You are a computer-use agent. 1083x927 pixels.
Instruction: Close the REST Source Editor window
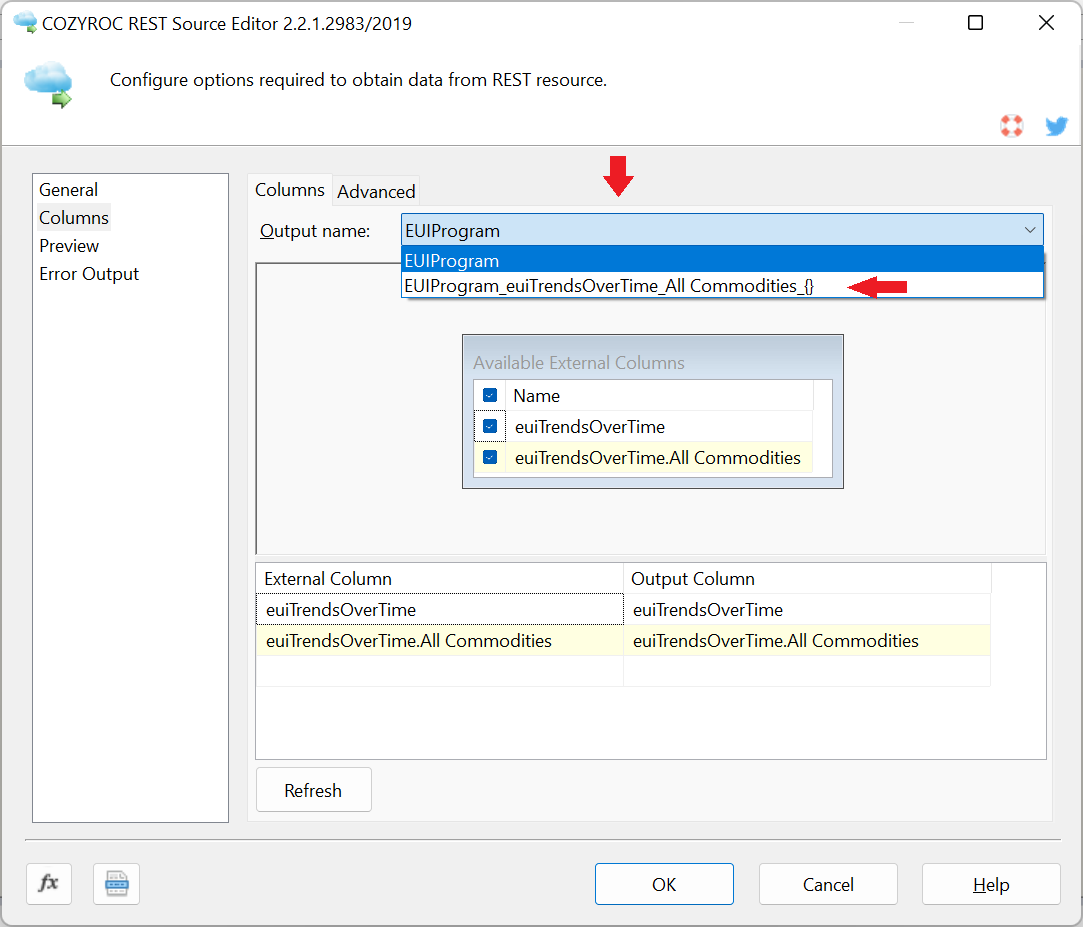1046,23
